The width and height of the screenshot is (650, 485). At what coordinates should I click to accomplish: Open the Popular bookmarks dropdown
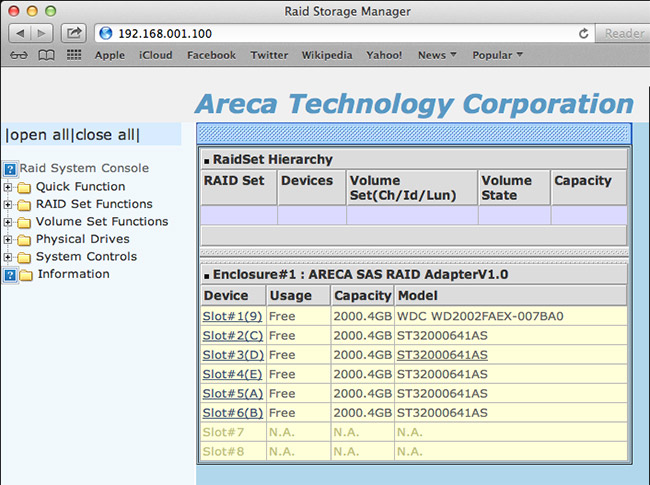click(497, 55)
